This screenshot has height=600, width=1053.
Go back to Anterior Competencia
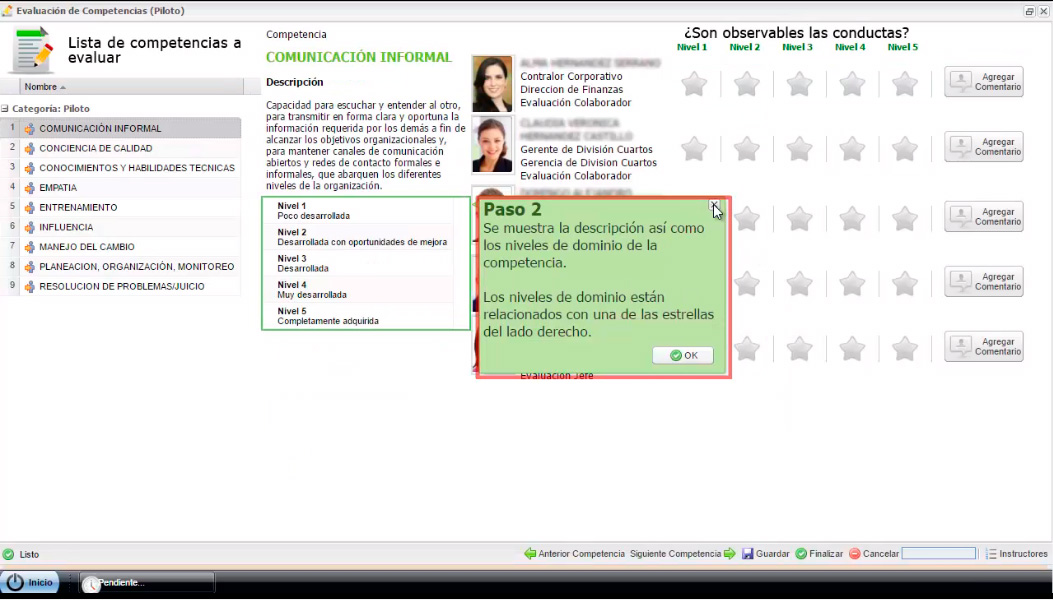(530, 554)
